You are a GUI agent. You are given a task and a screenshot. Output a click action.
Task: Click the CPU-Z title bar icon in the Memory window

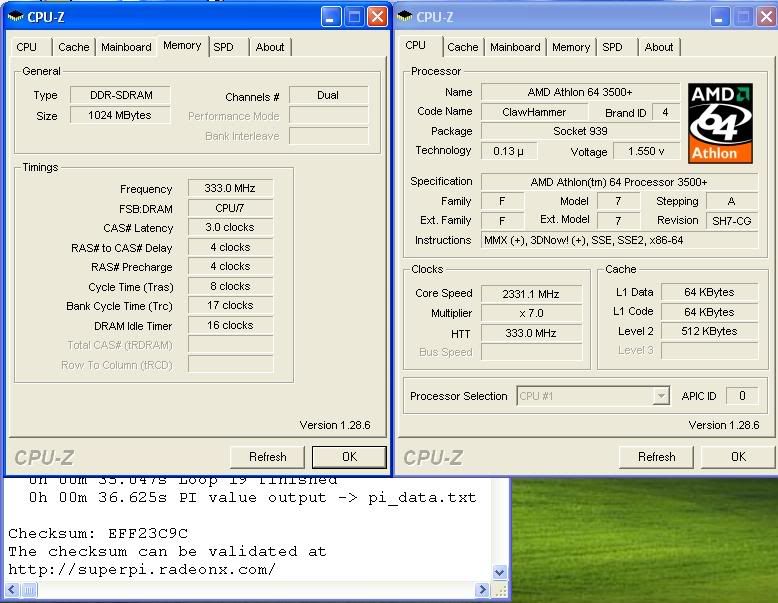16,16
